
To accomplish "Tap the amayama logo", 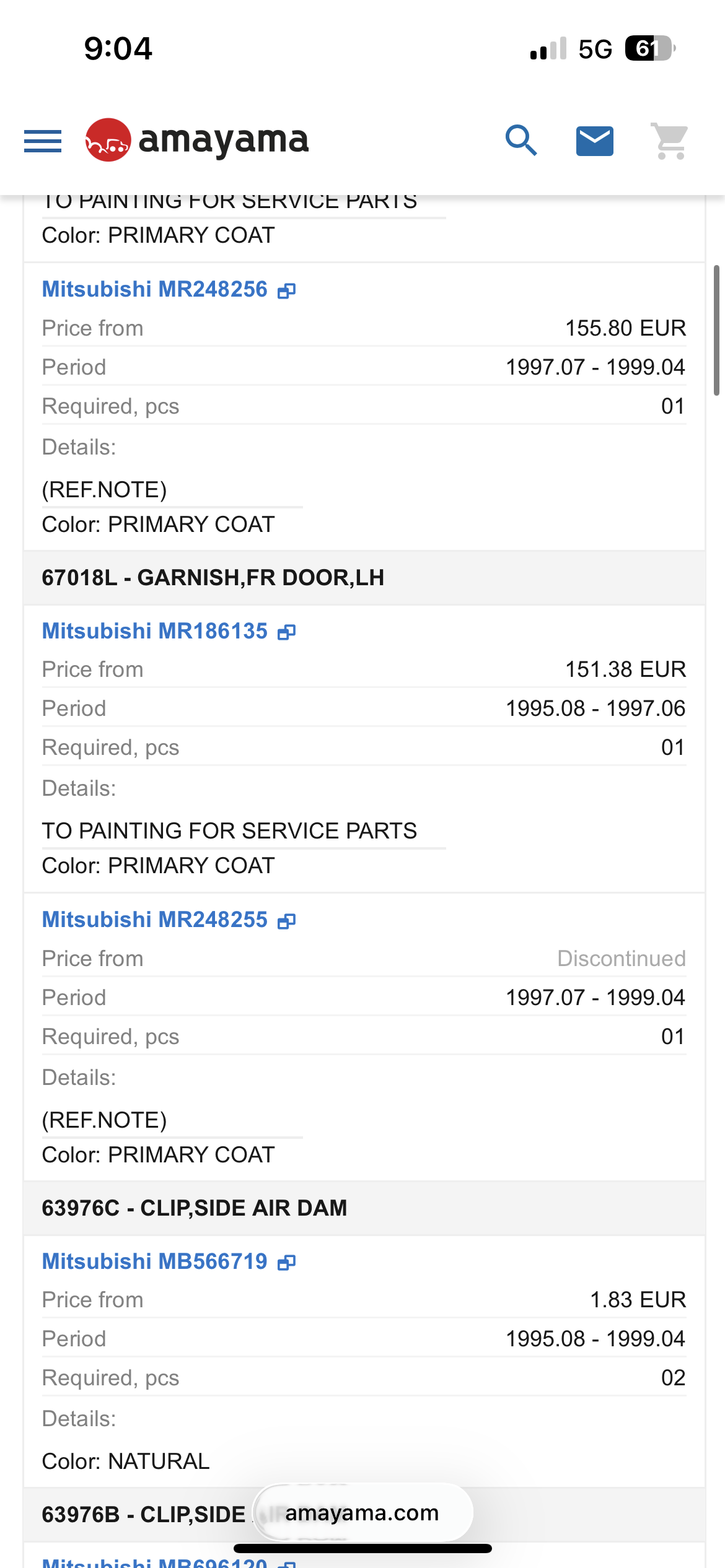I will pyautogui.click(x=197, y=140).
